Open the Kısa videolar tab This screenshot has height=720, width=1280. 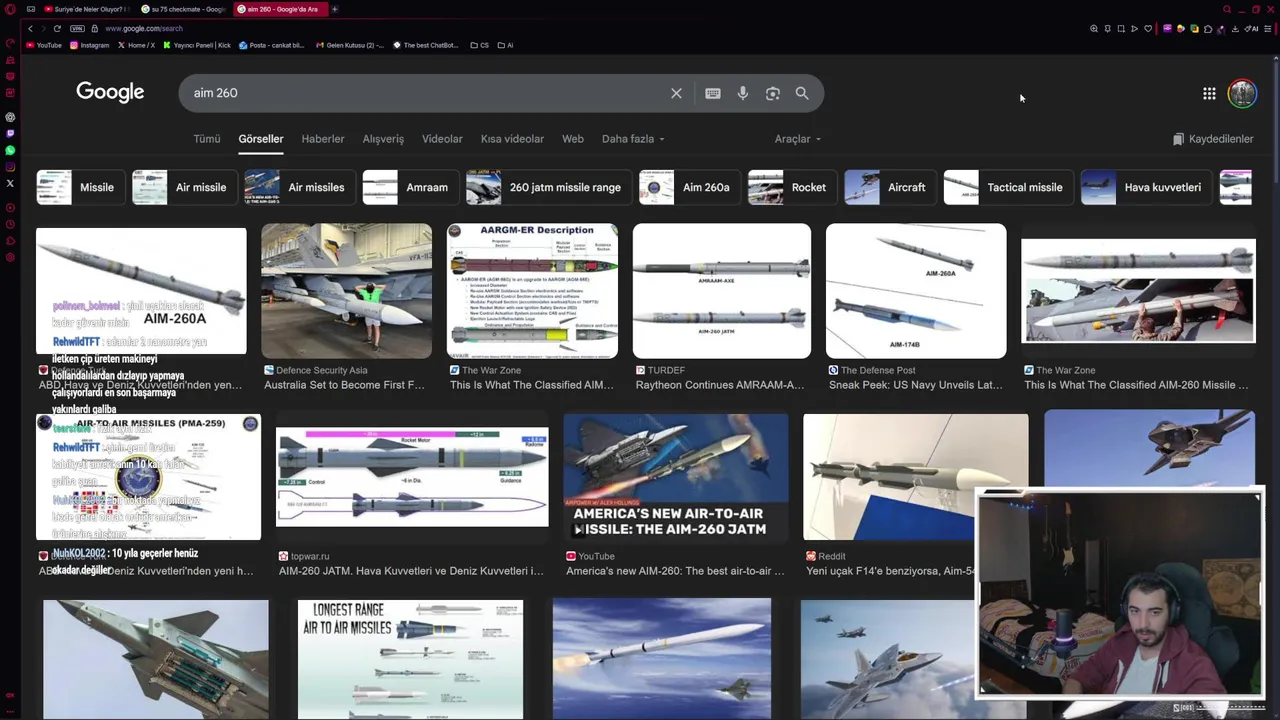tap(512, 139)
